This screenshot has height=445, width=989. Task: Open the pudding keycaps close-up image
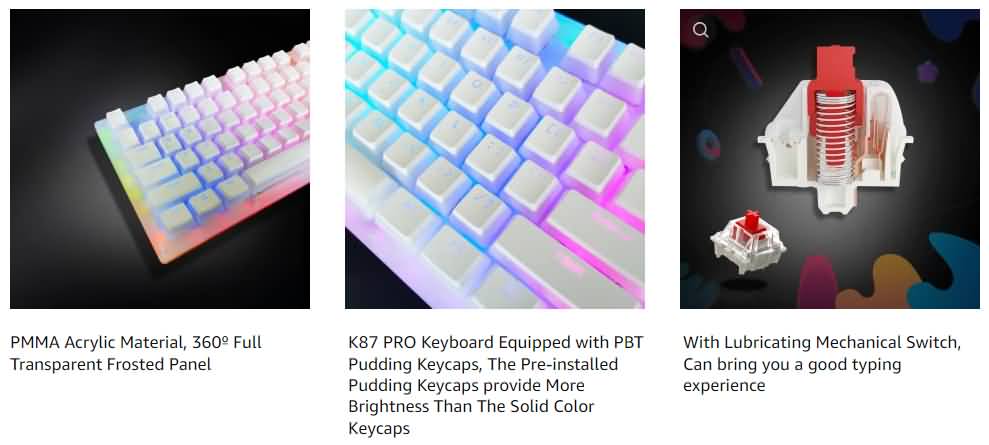pos(494,159)
